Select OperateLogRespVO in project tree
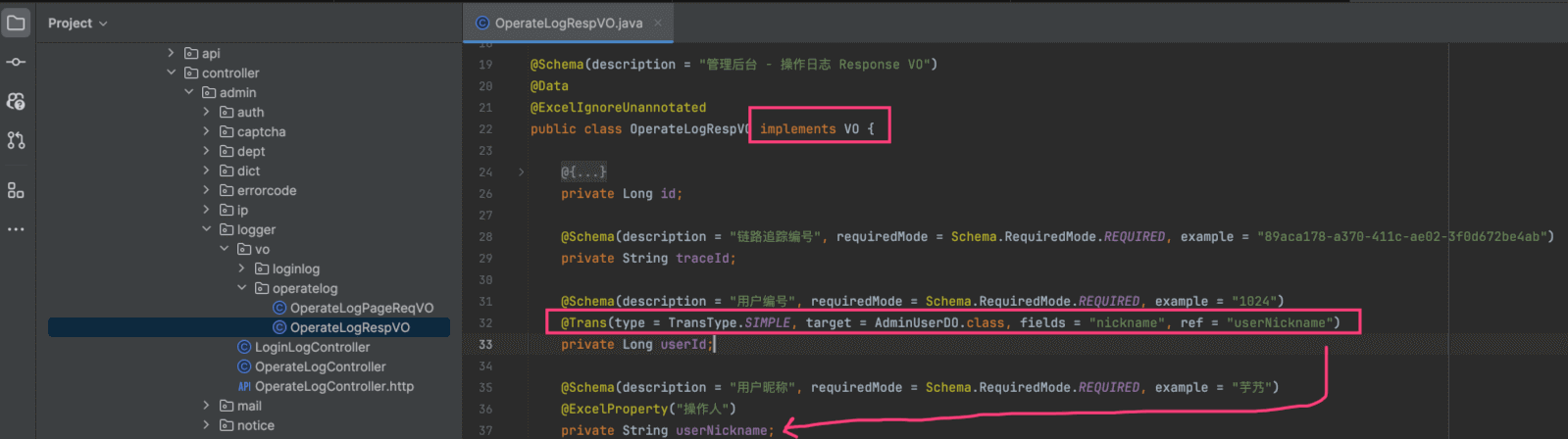 click(349, 327)
